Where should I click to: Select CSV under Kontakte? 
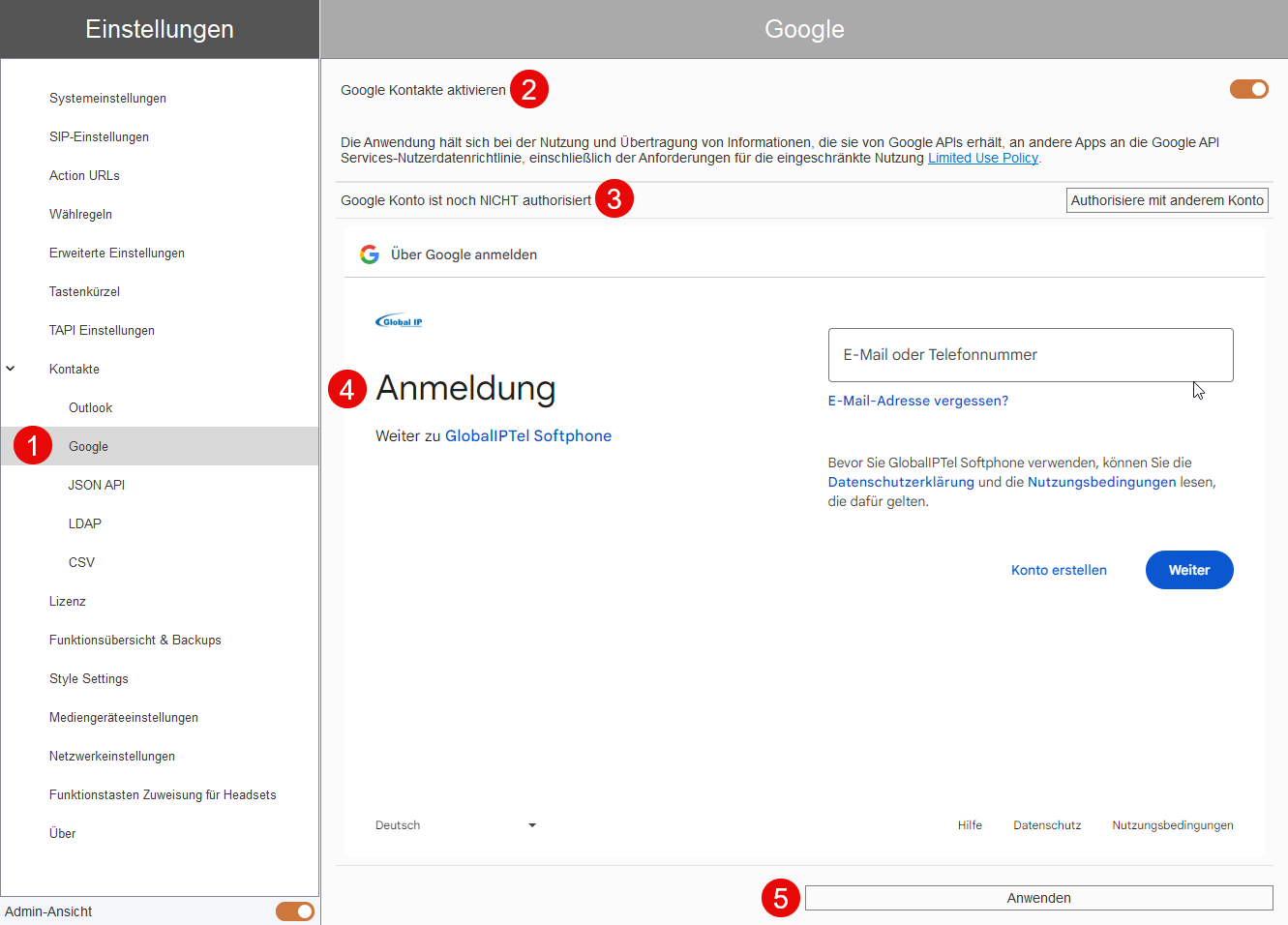tap(81, 562)
